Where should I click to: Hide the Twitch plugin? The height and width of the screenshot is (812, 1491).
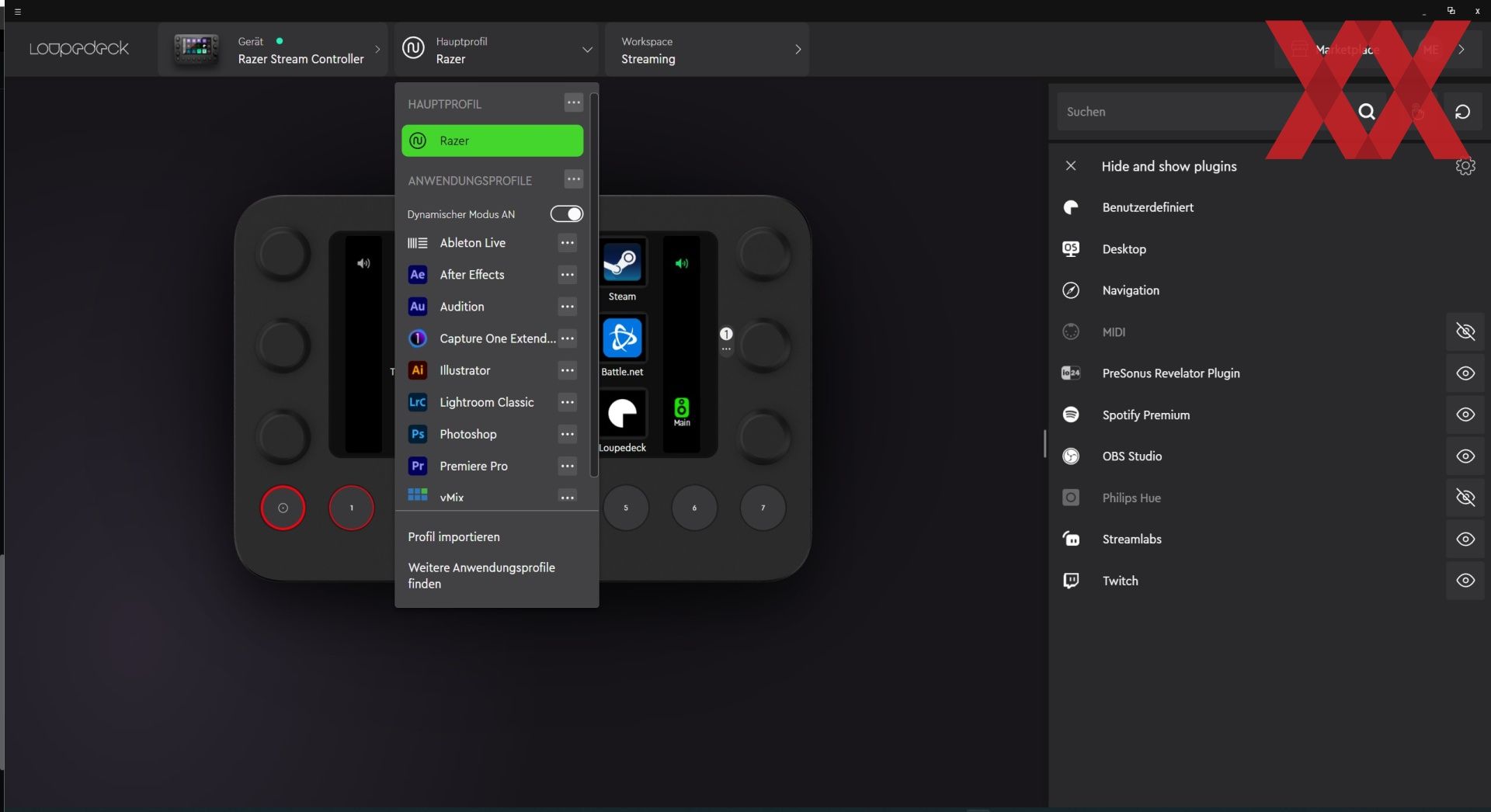pos(1465,581)
